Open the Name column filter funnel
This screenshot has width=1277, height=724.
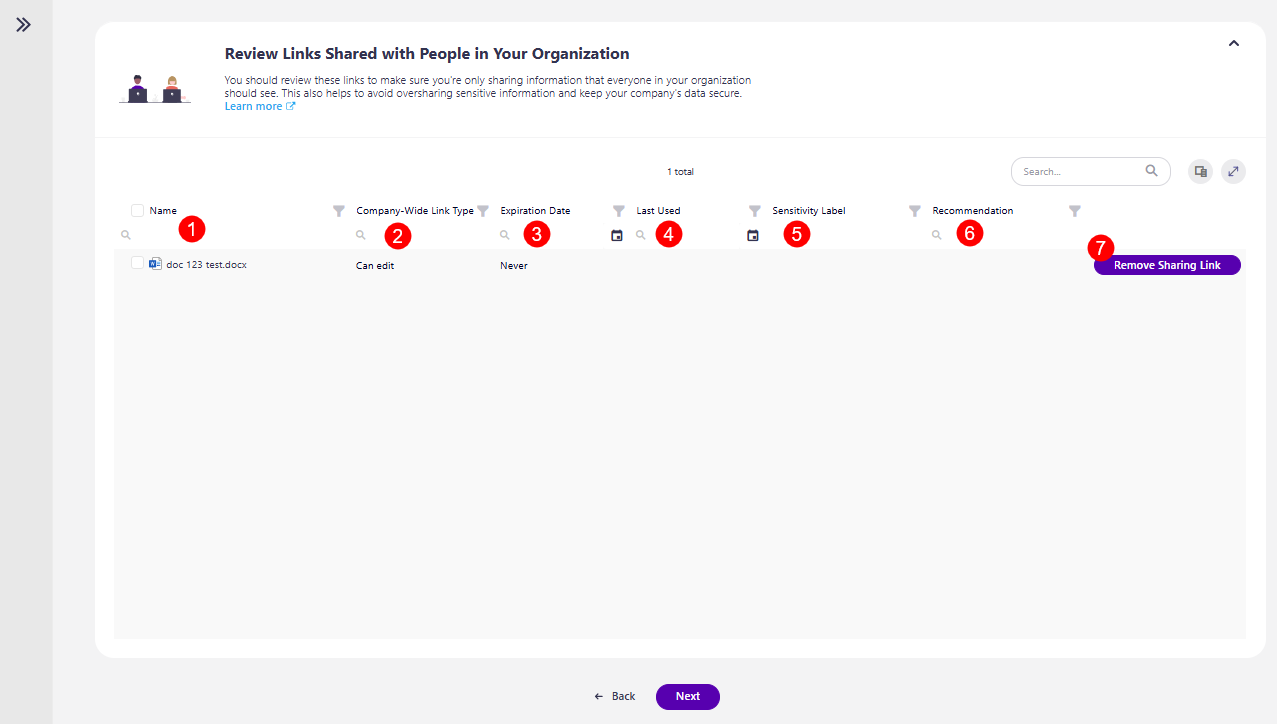[338, 210]
